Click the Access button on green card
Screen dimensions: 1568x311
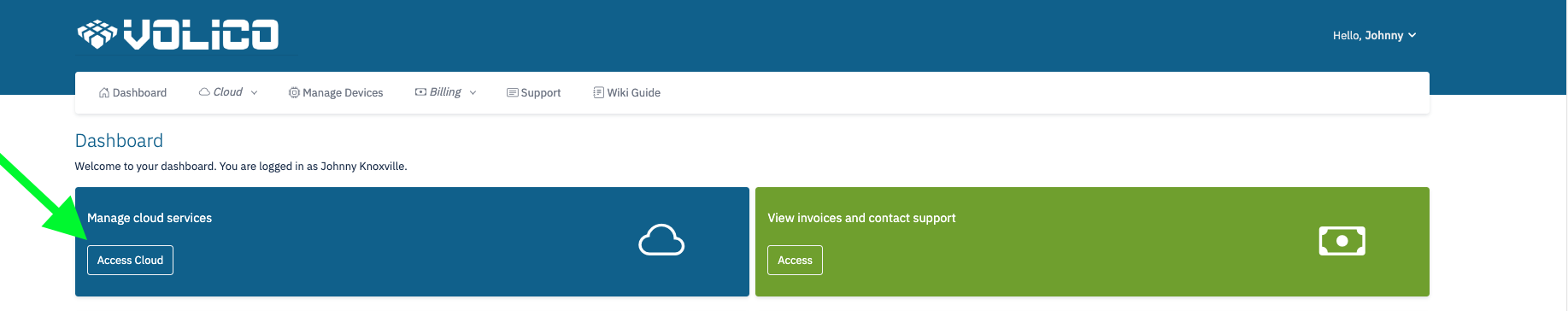(x=795, y=261)
